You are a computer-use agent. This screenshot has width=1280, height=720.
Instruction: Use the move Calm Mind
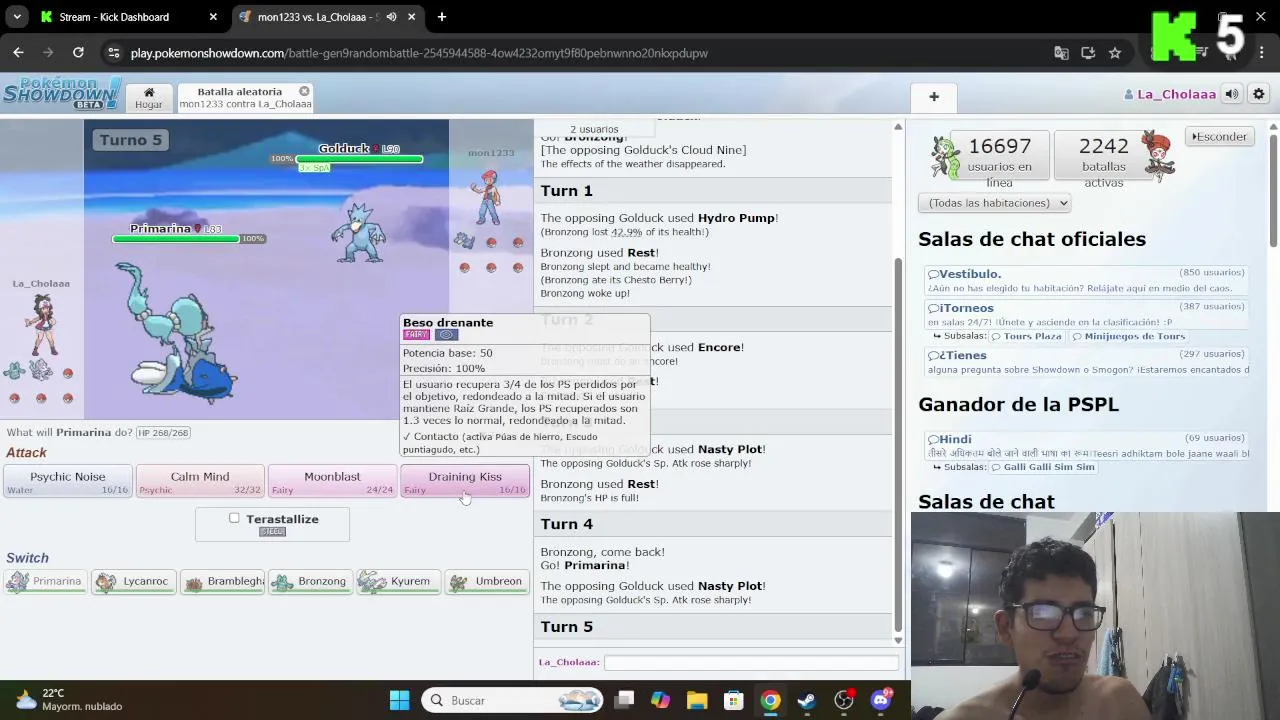(x=200, y=481)
